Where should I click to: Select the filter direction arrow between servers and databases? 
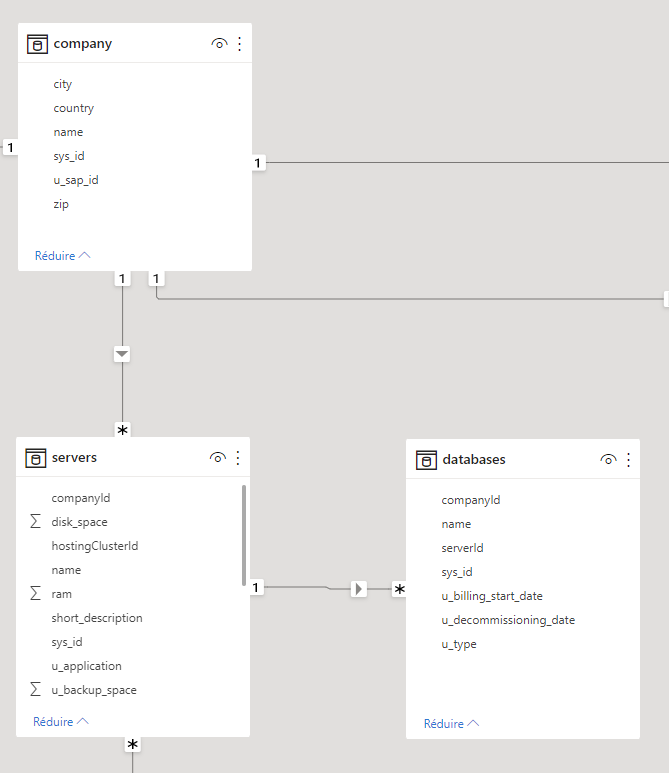(358, 589)
